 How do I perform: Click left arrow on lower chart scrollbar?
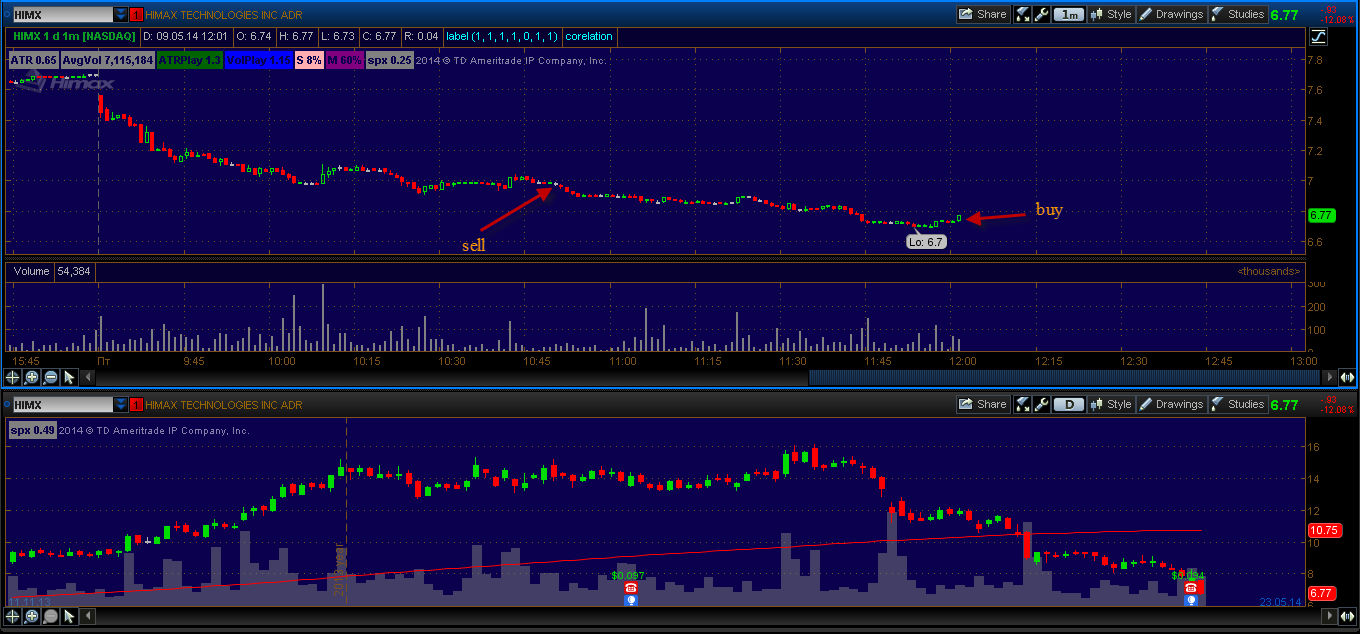pos(86,616)
